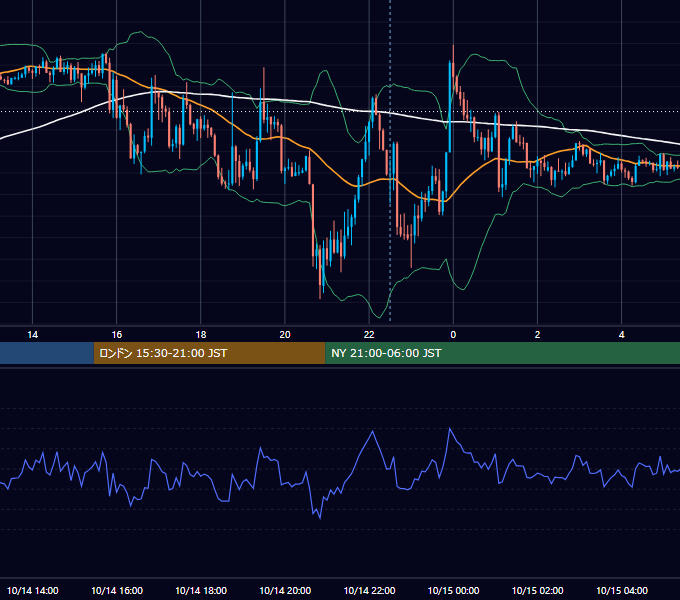Click the oscillator lowest trough near 21:00
The image size is (680, 600).
point(320,518)
